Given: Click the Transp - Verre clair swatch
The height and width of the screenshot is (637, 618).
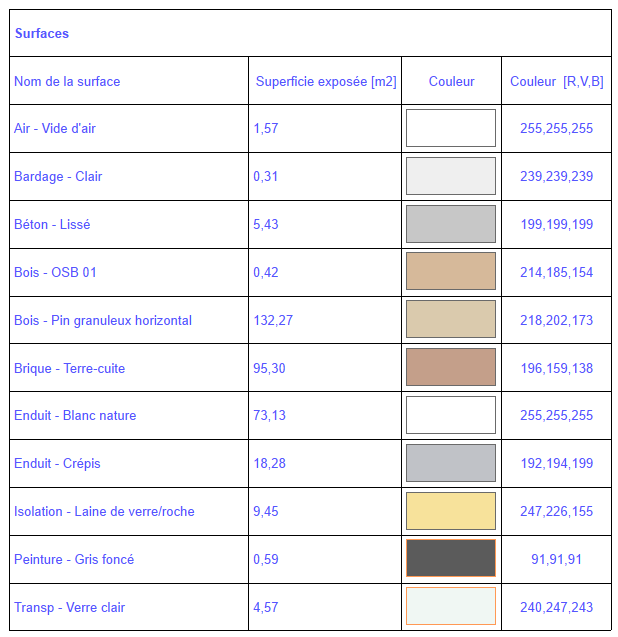Looking at the screenshot, I should pyautogui.click(x=450, y=606).
